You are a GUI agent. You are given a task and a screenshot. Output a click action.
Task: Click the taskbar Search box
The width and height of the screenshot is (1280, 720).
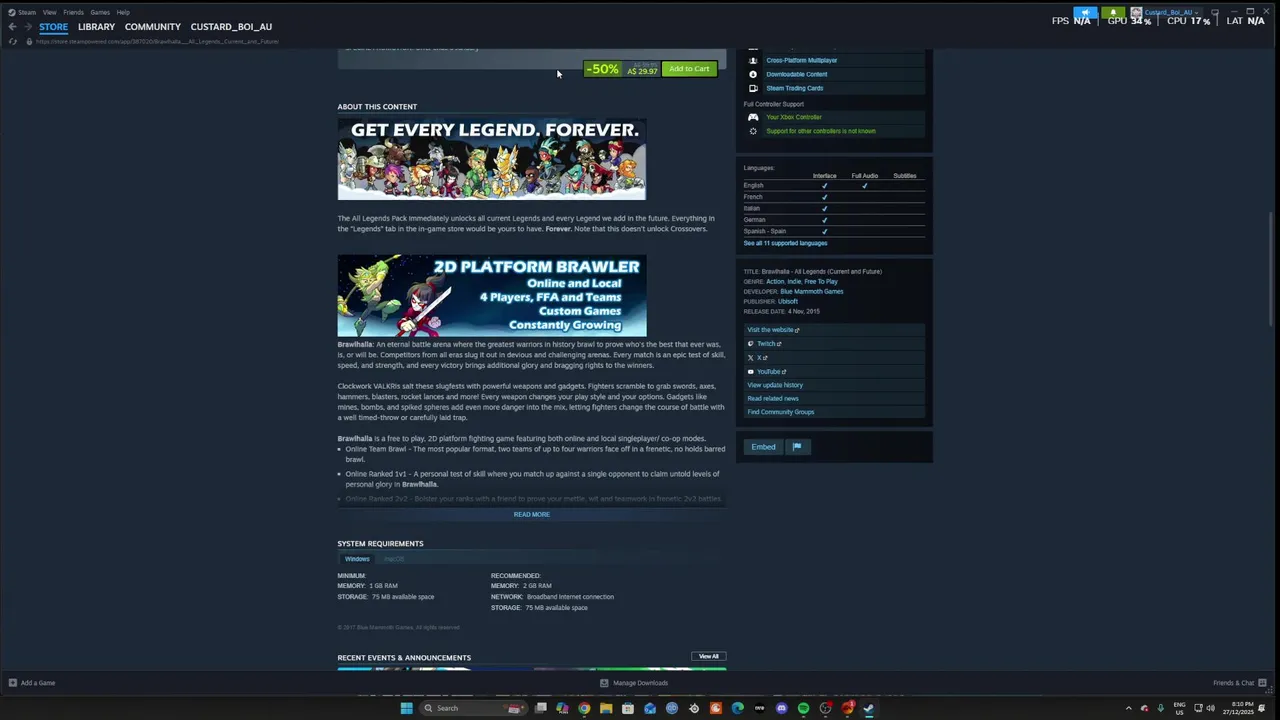(474, 708)
